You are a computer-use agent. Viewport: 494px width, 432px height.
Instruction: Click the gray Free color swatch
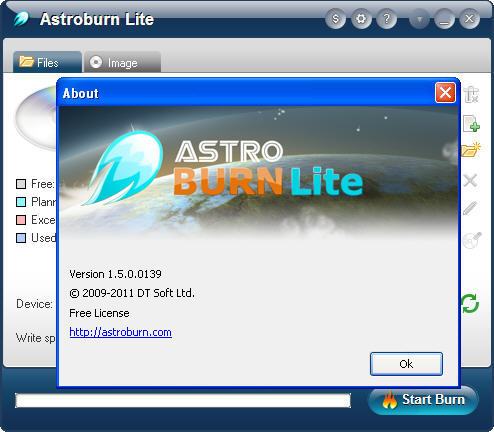coord(21,184)
